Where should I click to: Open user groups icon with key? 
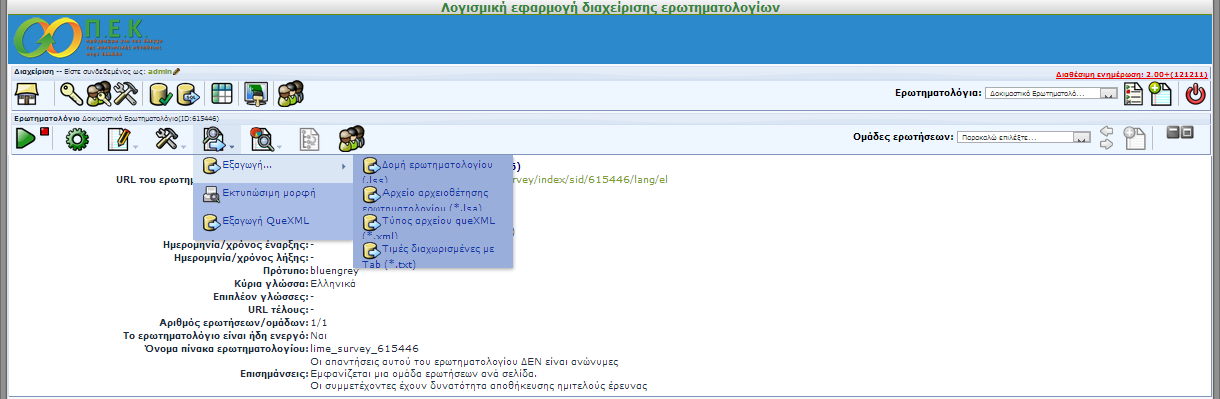coord(99,94)
